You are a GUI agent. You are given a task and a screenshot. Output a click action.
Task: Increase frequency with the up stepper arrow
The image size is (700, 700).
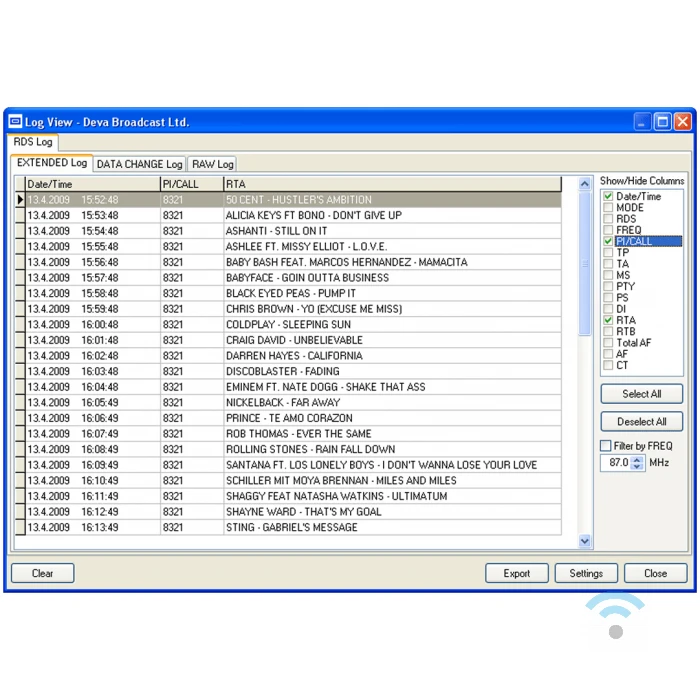tap(638, 459)
